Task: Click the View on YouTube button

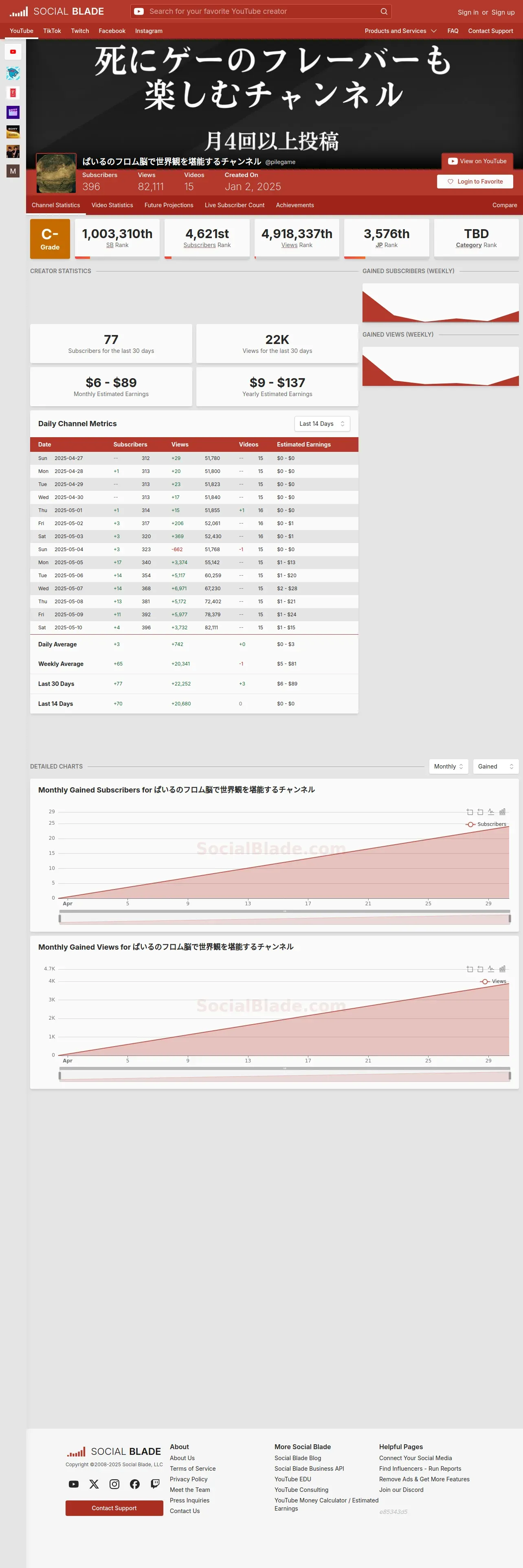Action: 477,161
